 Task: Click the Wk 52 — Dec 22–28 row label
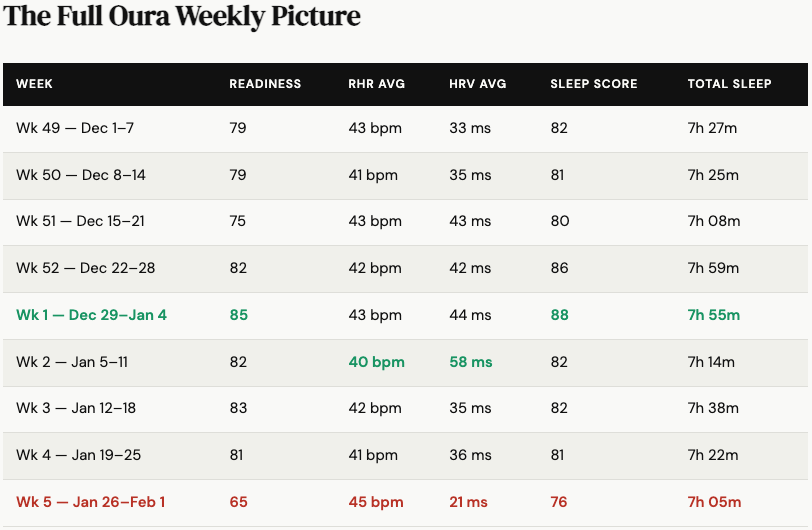[85, 268]
